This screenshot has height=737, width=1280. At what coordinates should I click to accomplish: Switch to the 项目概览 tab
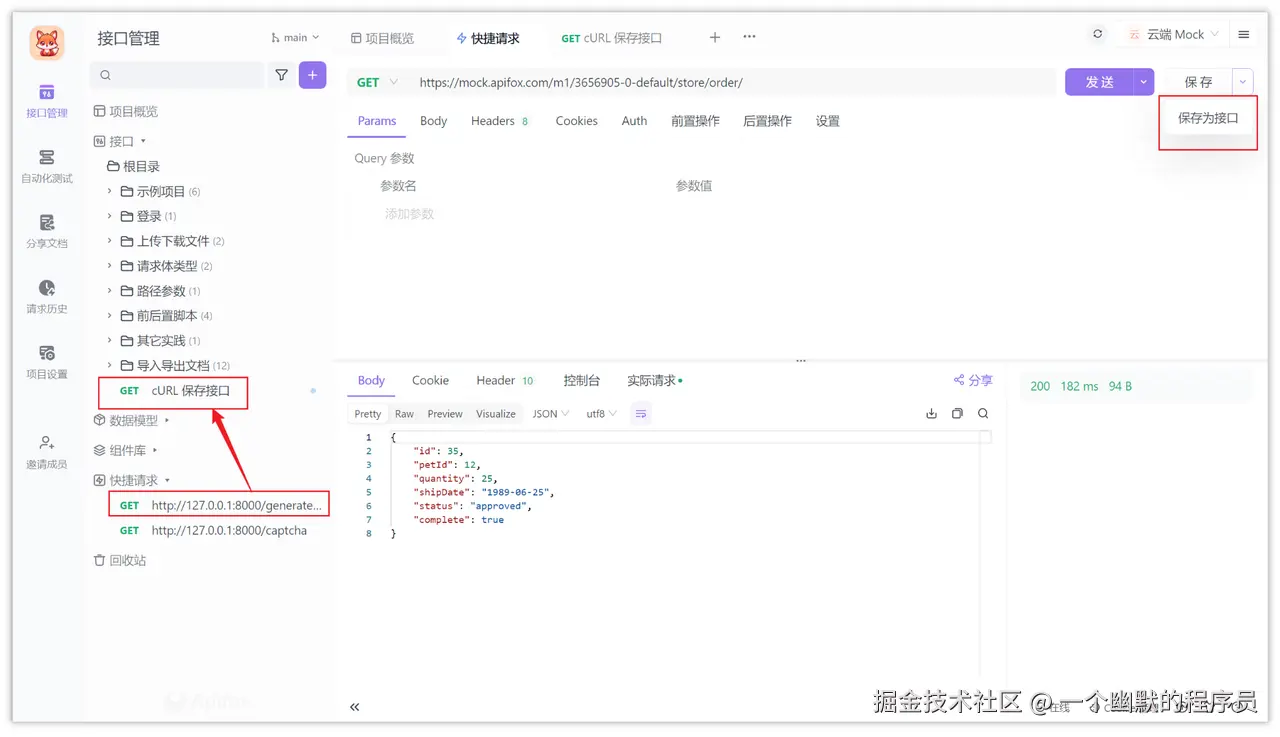pos(383,38)
